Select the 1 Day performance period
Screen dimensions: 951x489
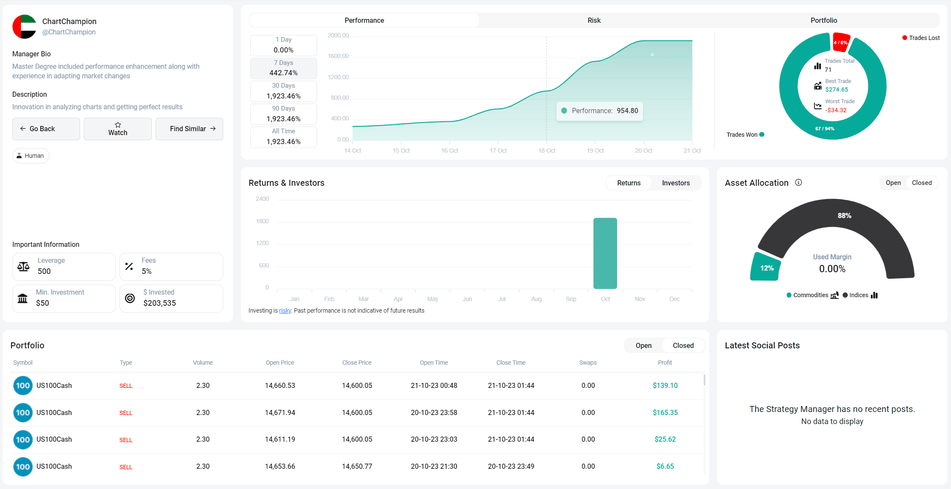pyautogui.click(x=283, y=45)
